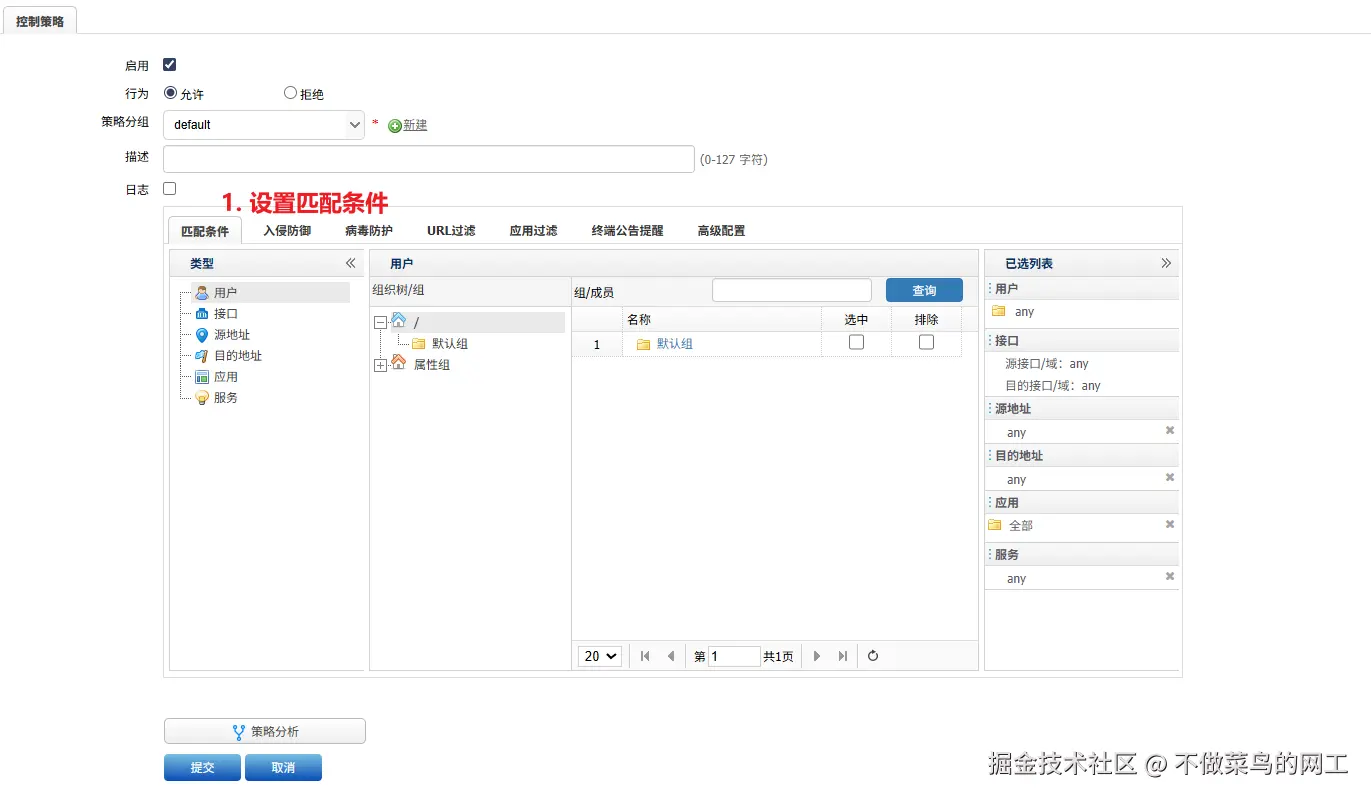1371x800 pixels.
Task: Remove 应用 全部 with the x icon
Action: tap(1170, 524)
